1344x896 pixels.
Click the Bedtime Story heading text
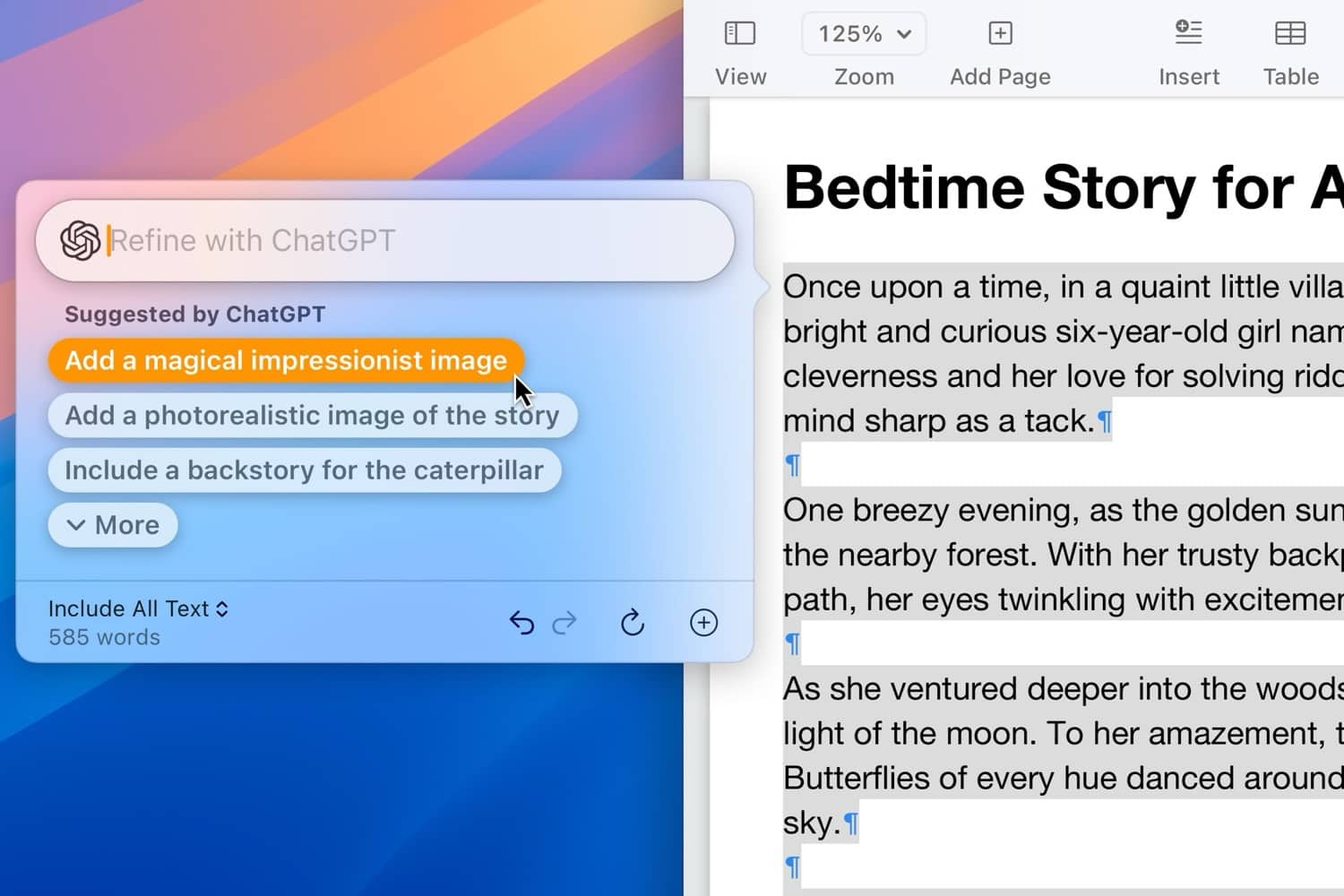point(1063,188)
